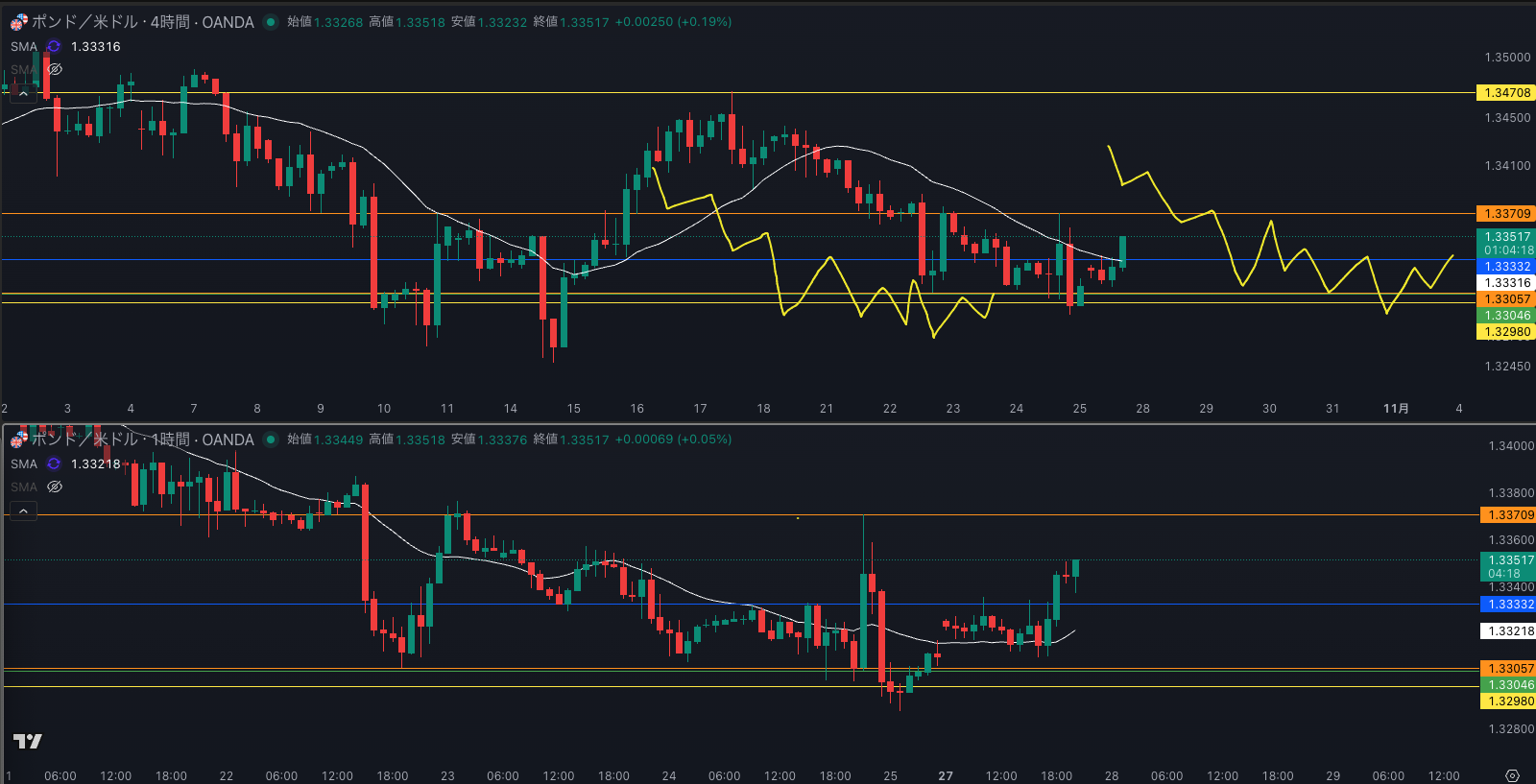Click the GBP/USD flag icon on 4-hour chart
This screenshot has width=1536, height=784.
[18, 22]
